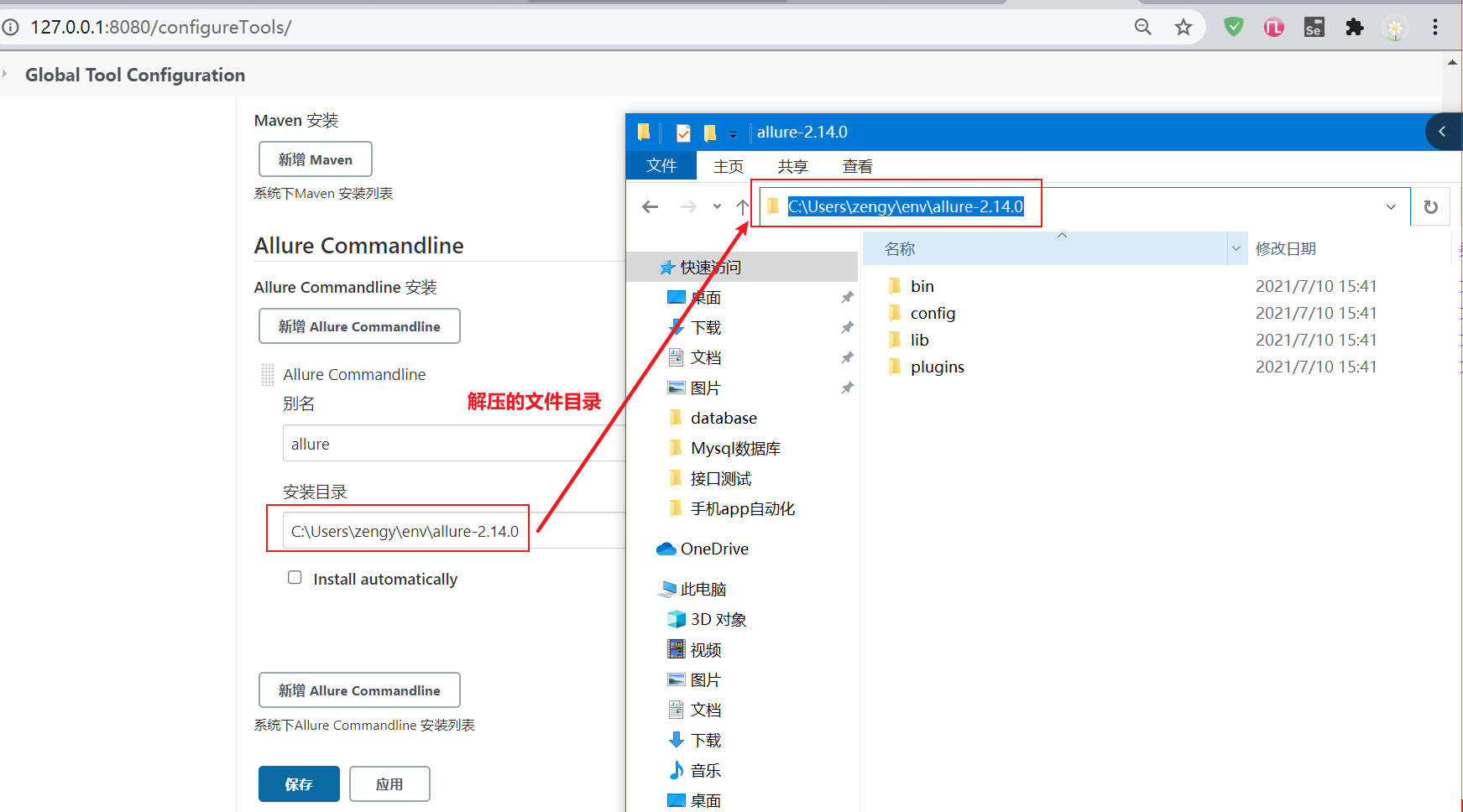Switch to the 主页 ribbon tab
The height and width of the screenshot is (812, 1463).
pos(729,166)
